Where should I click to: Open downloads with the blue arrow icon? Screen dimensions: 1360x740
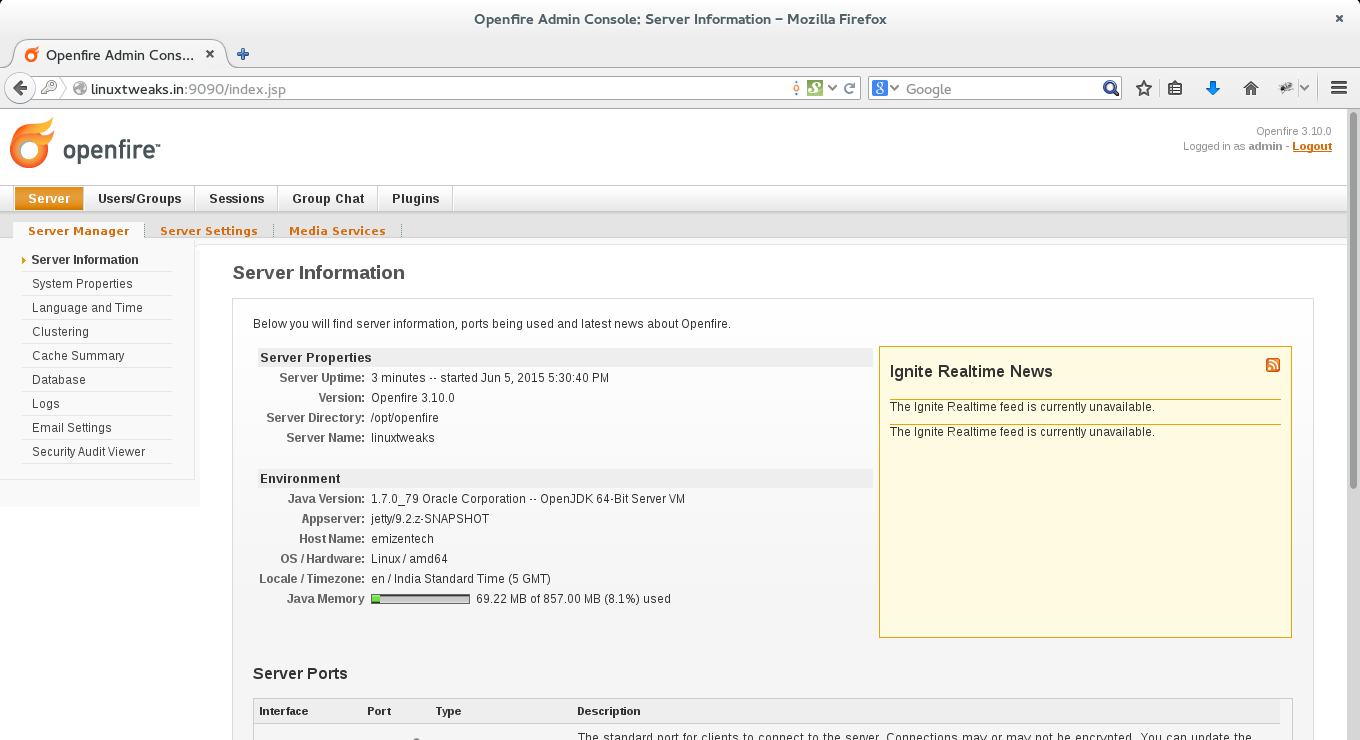pos(1213,88)
